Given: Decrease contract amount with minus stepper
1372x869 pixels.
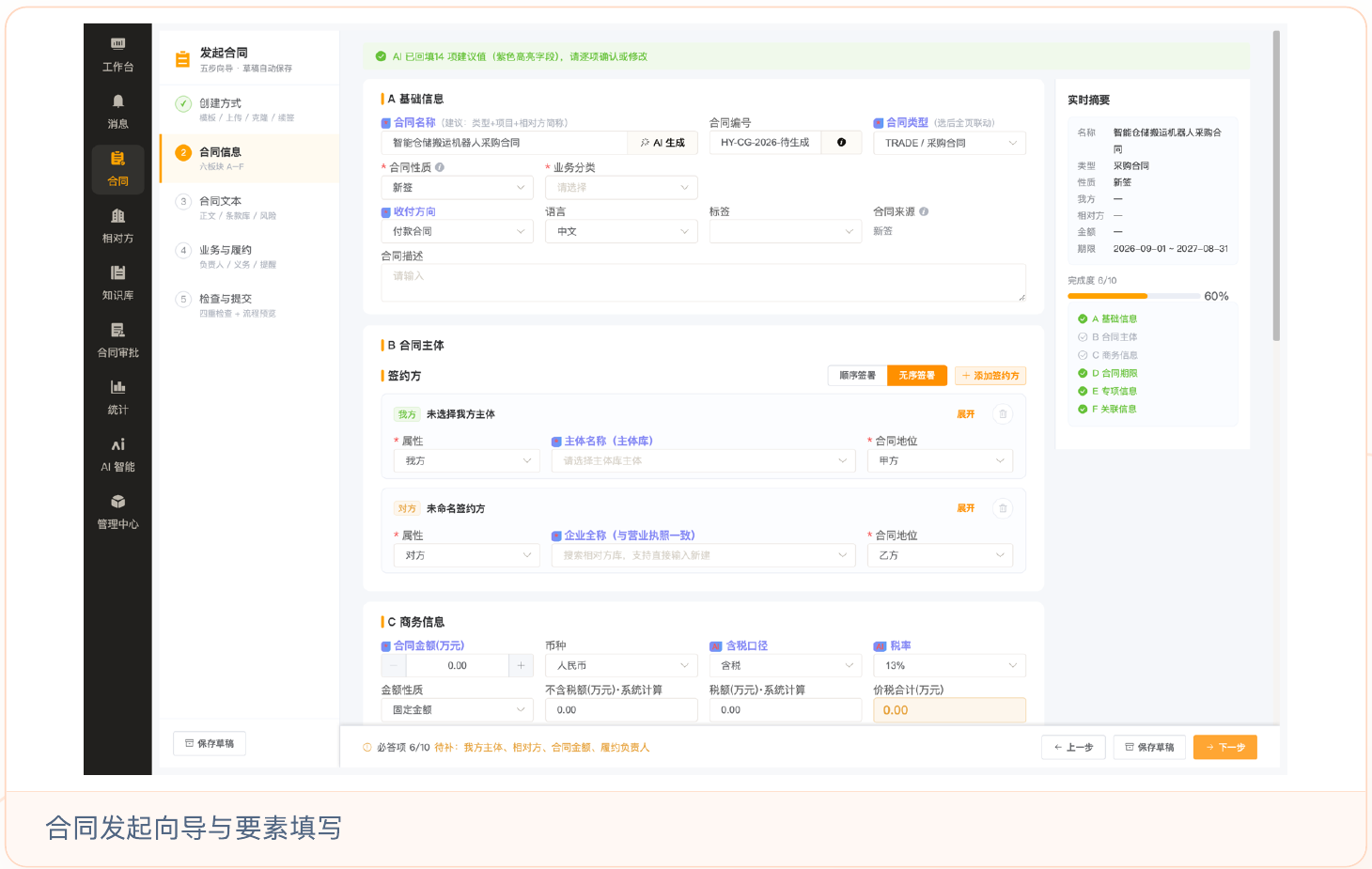Looking at the screenshot, I should point(394,665).
